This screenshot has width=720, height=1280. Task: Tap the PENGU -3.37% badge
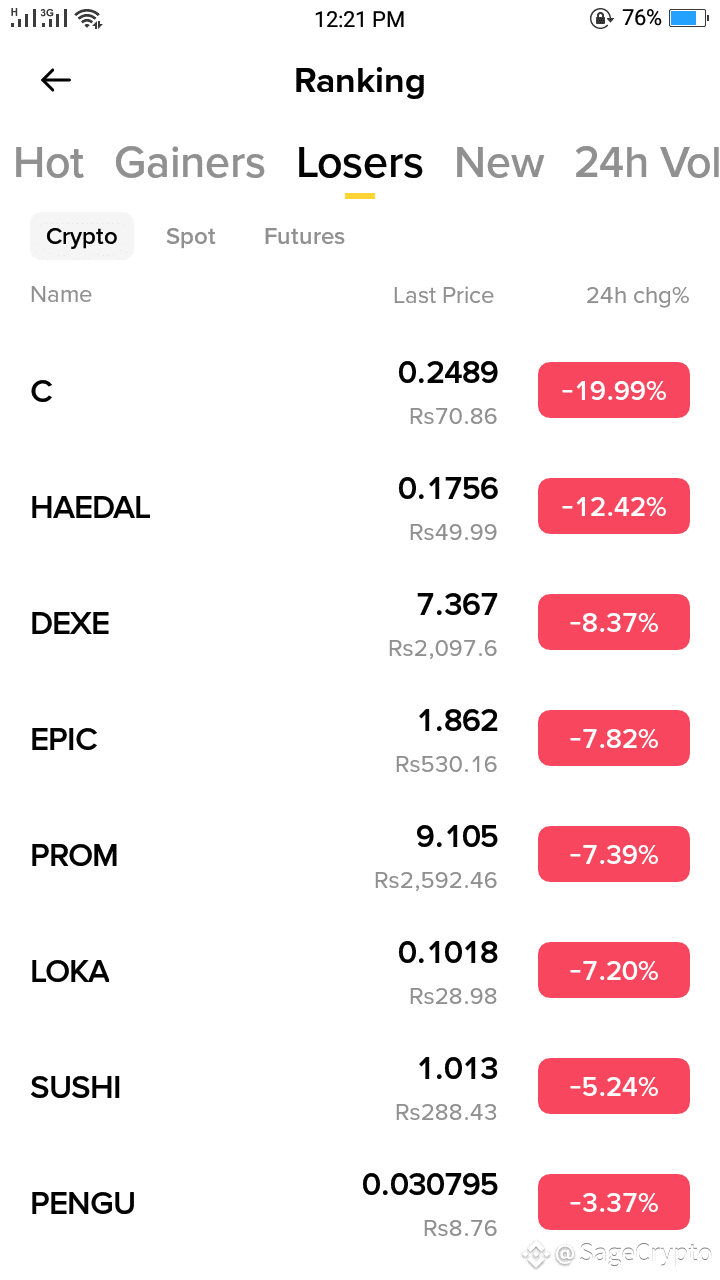click(614, 1202)
